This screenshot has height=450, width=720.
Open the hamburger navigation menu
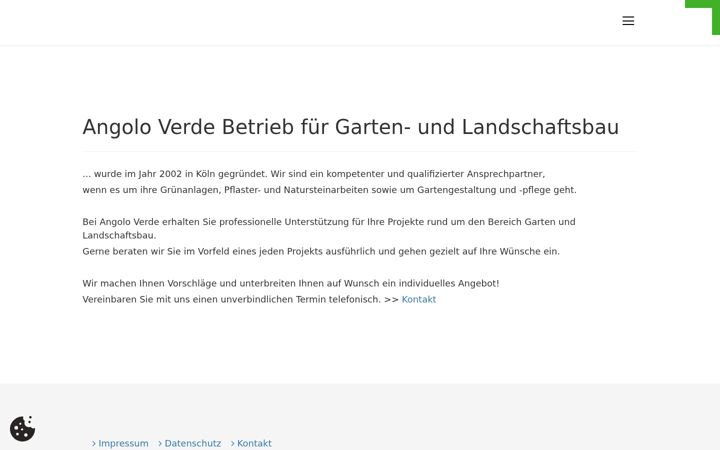(x=628, y=21)
